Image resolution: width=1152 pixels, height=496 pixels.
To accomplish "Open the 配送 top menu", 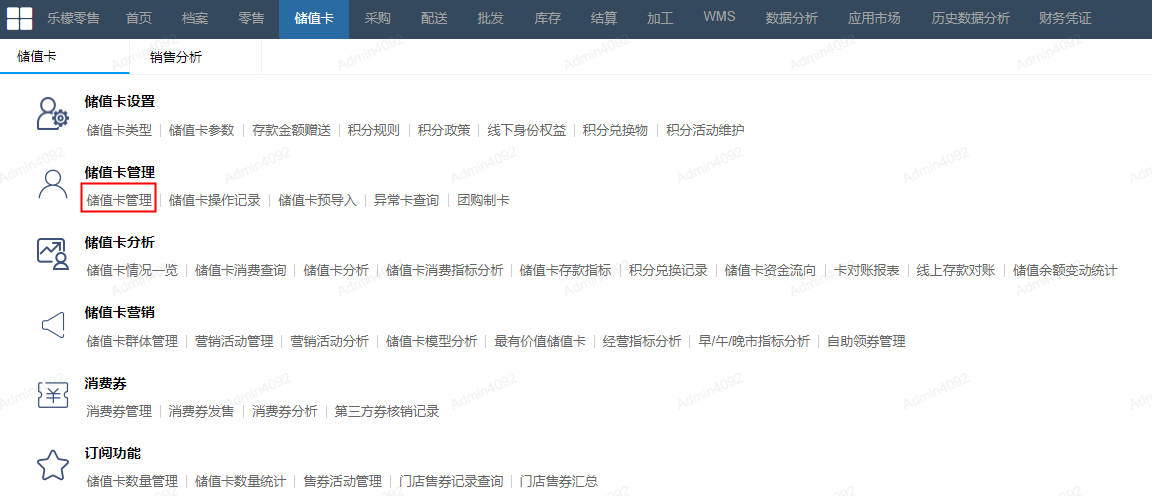I will [434, 18].
